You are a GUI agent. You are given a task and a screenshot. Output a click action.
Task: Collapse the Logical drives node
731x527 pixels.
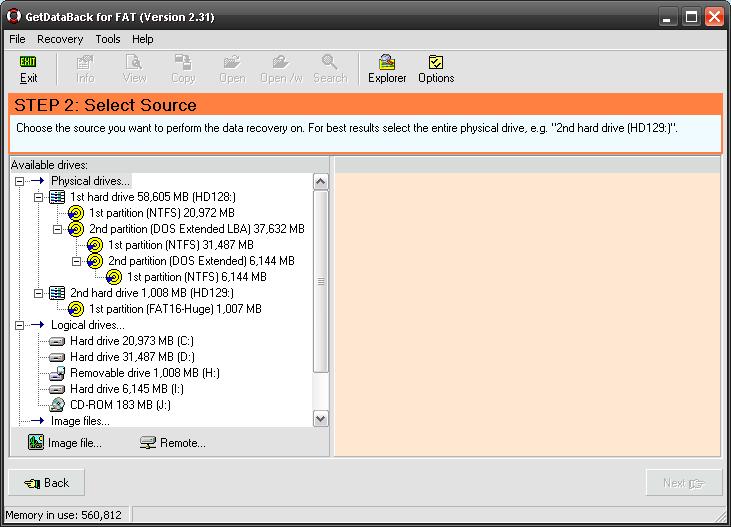(x=19, y=325)
